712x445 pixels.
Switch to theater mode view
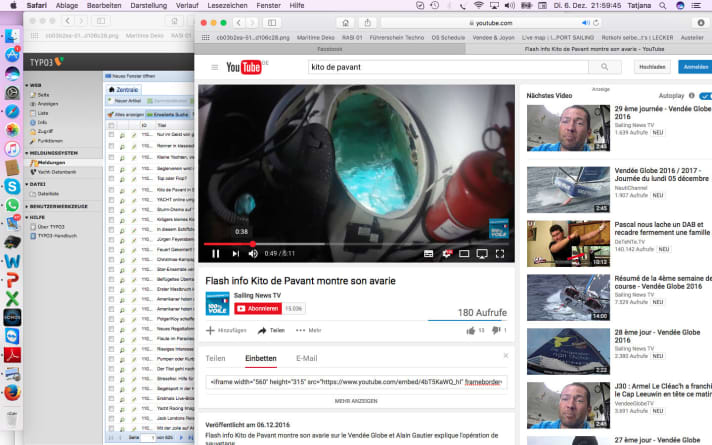pos(464,254)
